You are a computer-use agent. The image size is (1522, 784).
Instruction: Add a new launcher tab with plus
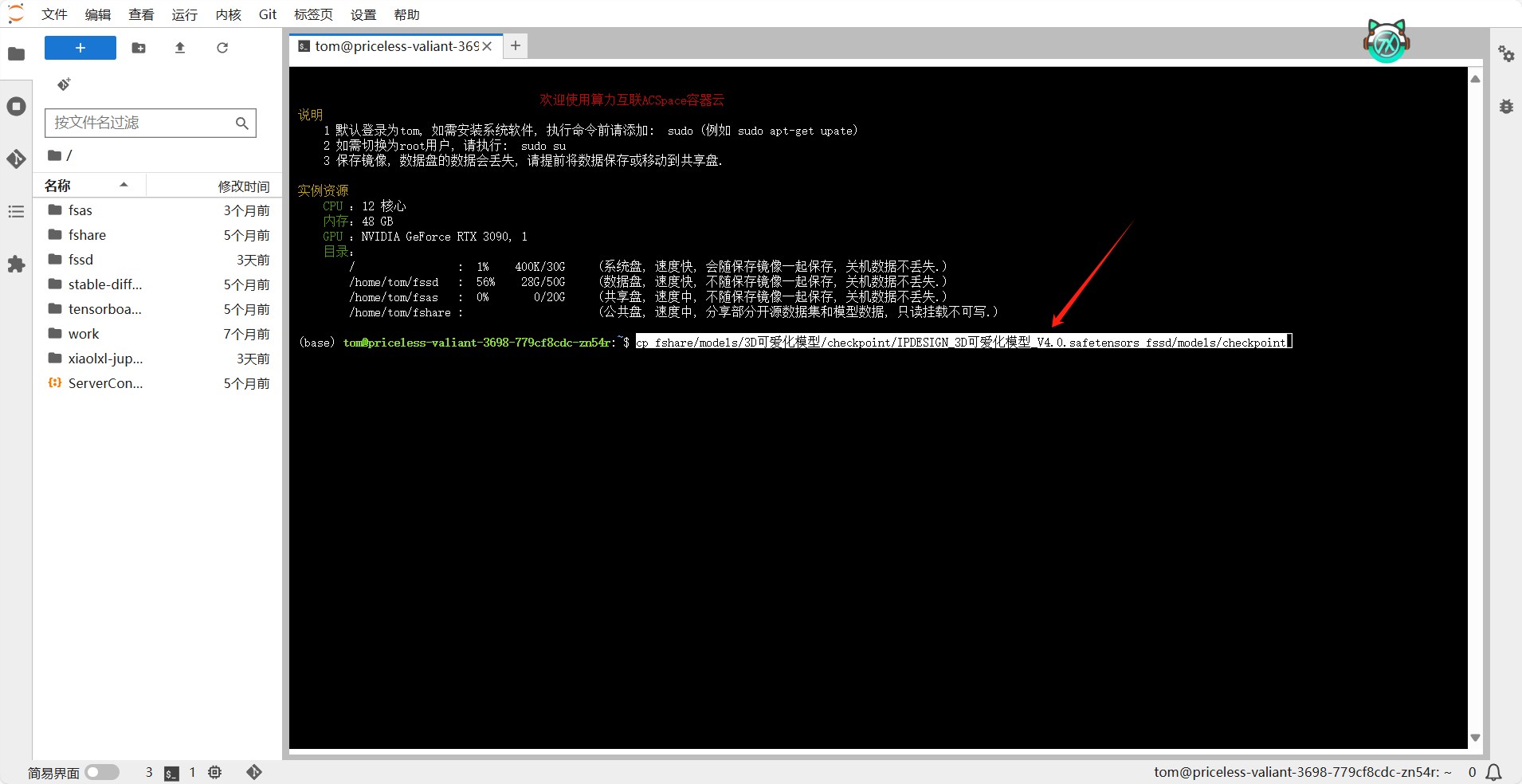pyautogui.click(x=516, y=46)
